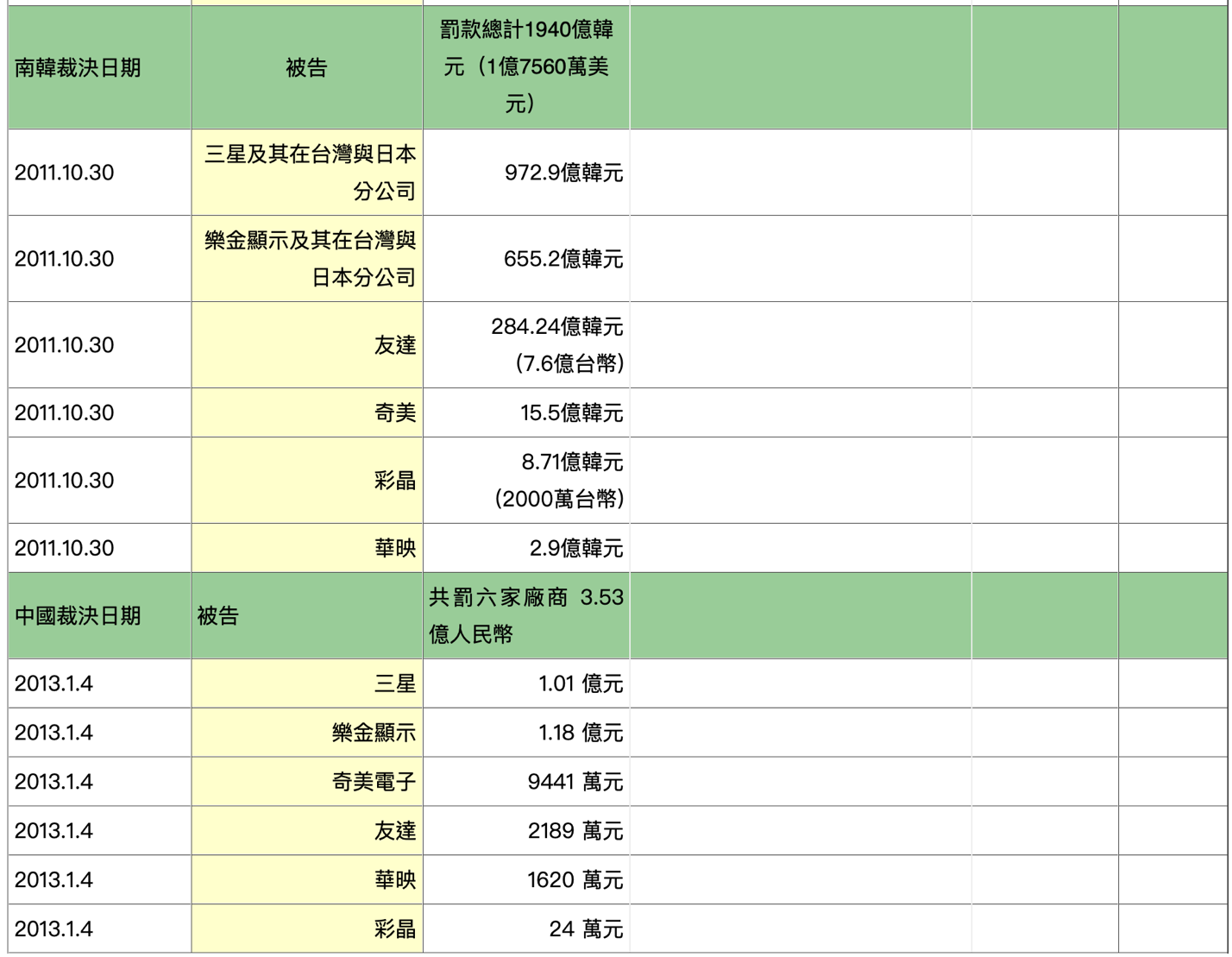The width and height of the screenshot is (1232, 957).
Task: Select the date cell in the 655.2億韓元 row
Action: [x=99, y=259]
